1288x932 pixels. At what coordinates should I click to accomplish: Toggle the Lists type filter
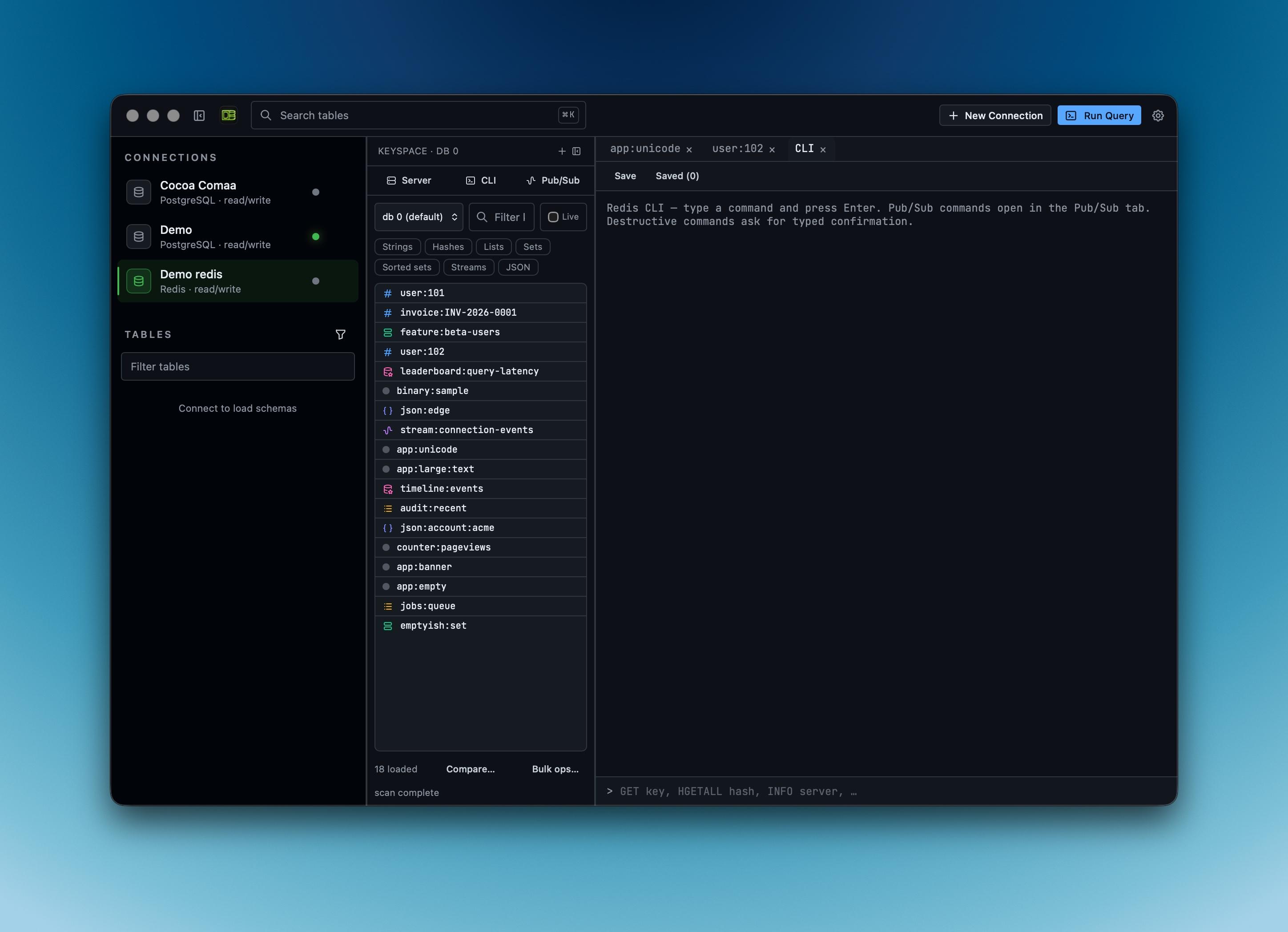point(494,246)
